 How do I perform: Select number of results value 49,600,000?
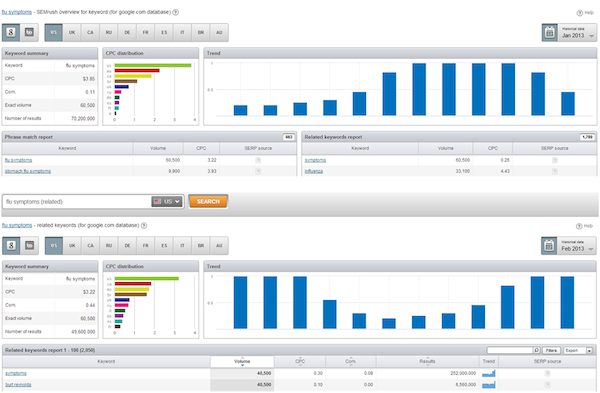83,332
